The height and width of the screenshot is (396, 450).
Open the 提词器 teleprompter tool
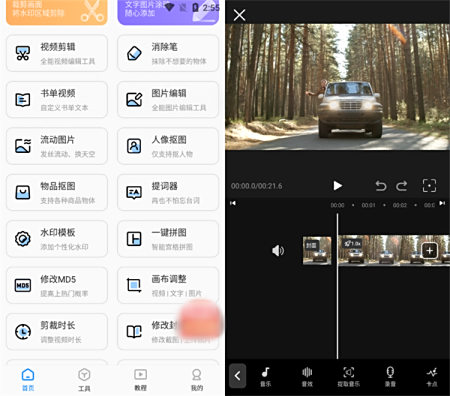168,192
